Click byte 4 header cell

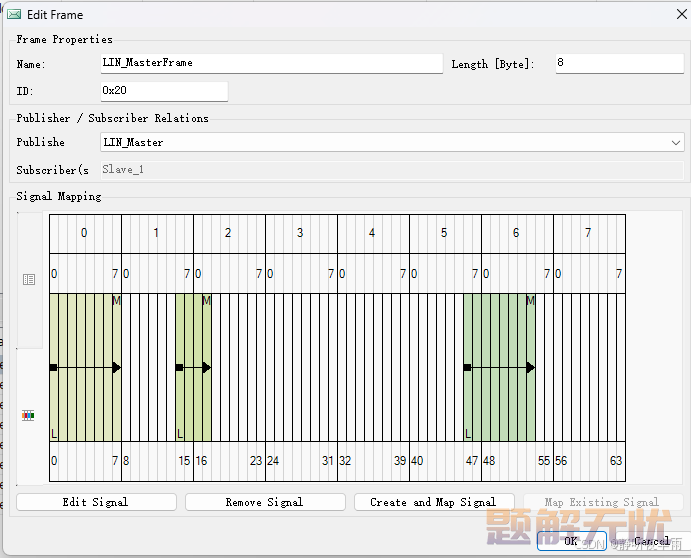point(373,233)
